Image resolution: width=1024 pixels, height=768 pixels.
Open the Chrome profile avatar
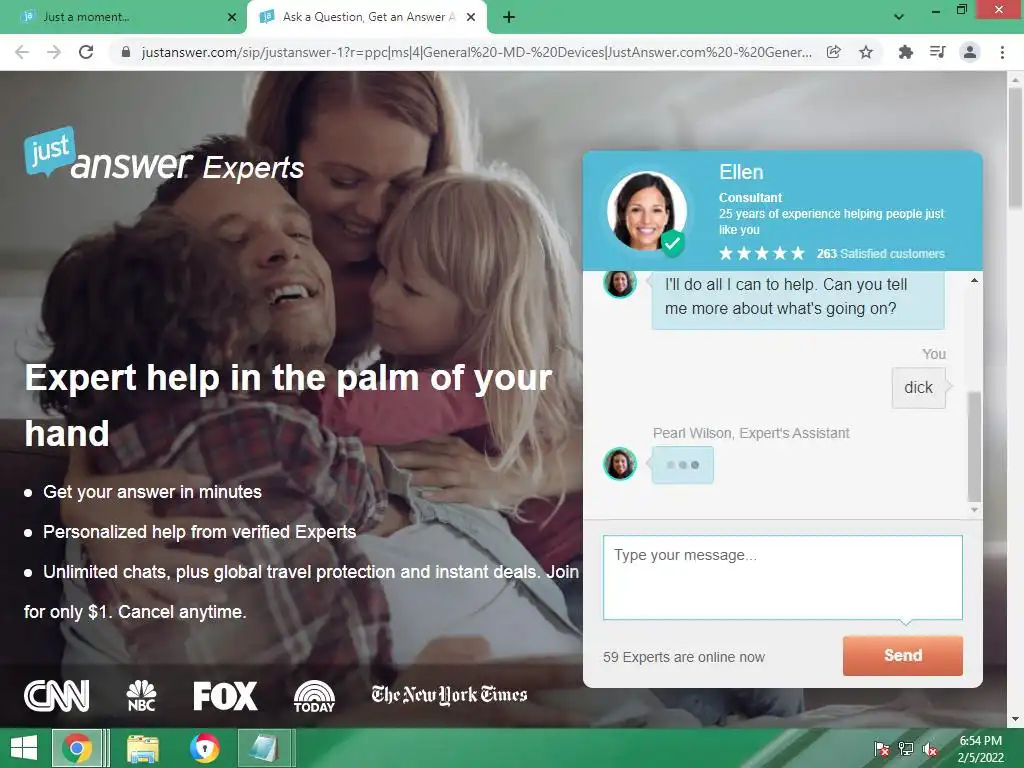coord(970,52)
